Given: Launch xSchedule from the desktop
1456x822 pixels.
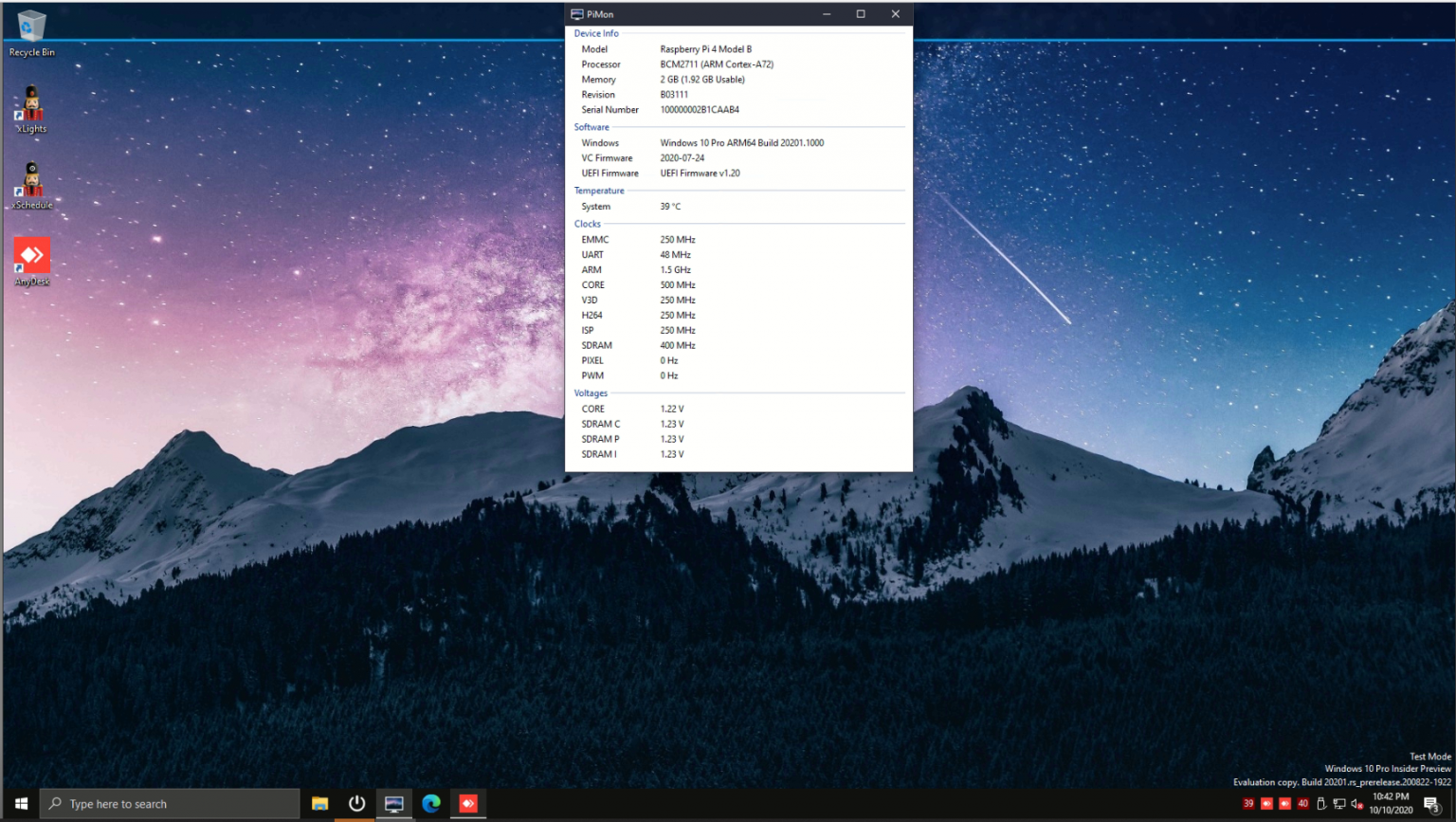Looking at the screenshot, I should [31, 180].
